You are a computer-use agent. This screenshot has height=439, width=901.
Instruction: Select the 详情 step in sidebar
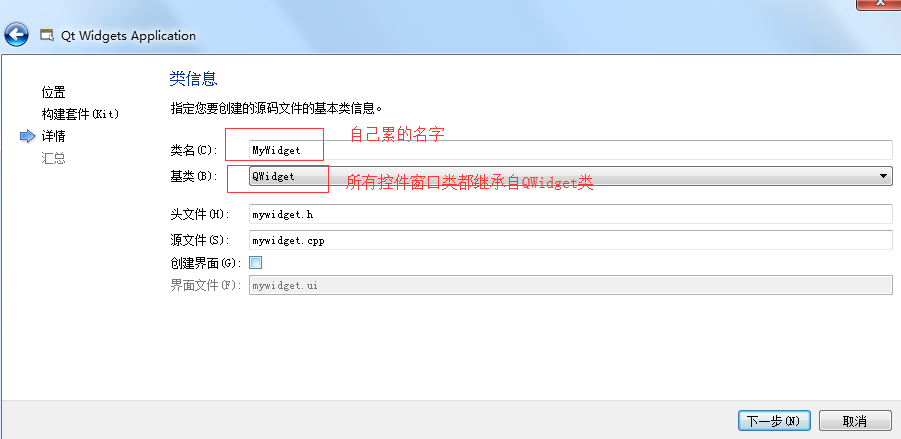(x=53, y=136)
